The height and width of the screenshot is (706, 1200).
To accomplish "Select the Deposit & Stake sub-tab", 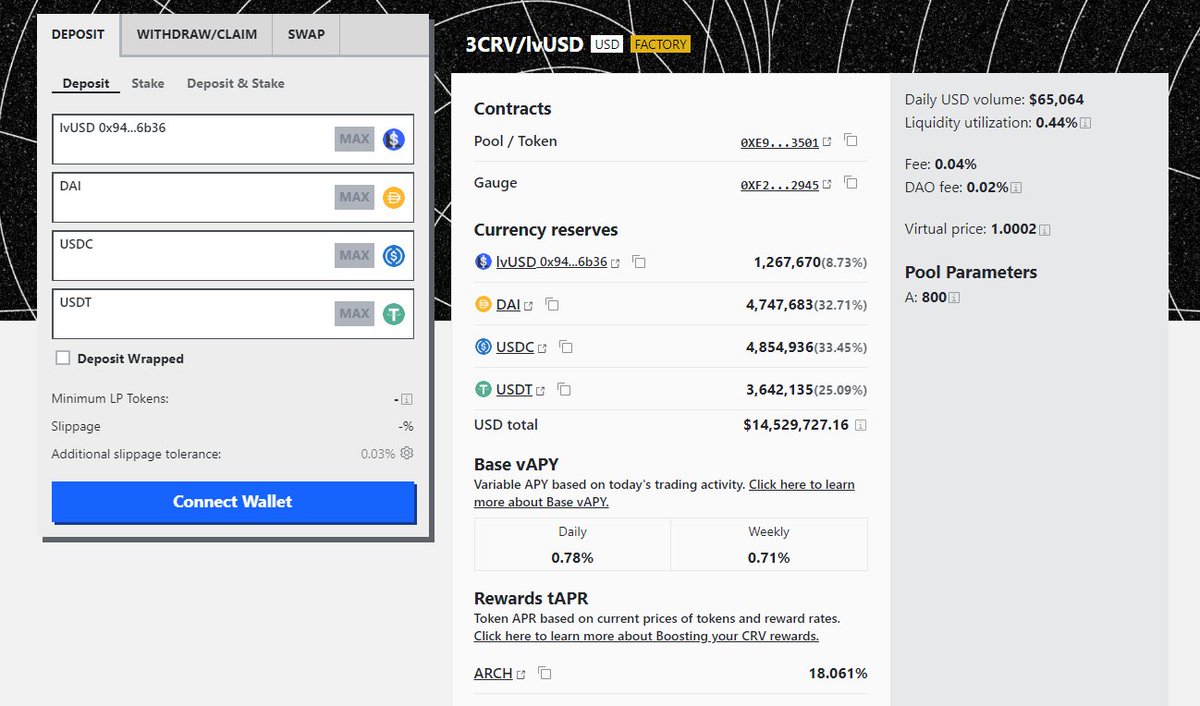I will 236,84.
